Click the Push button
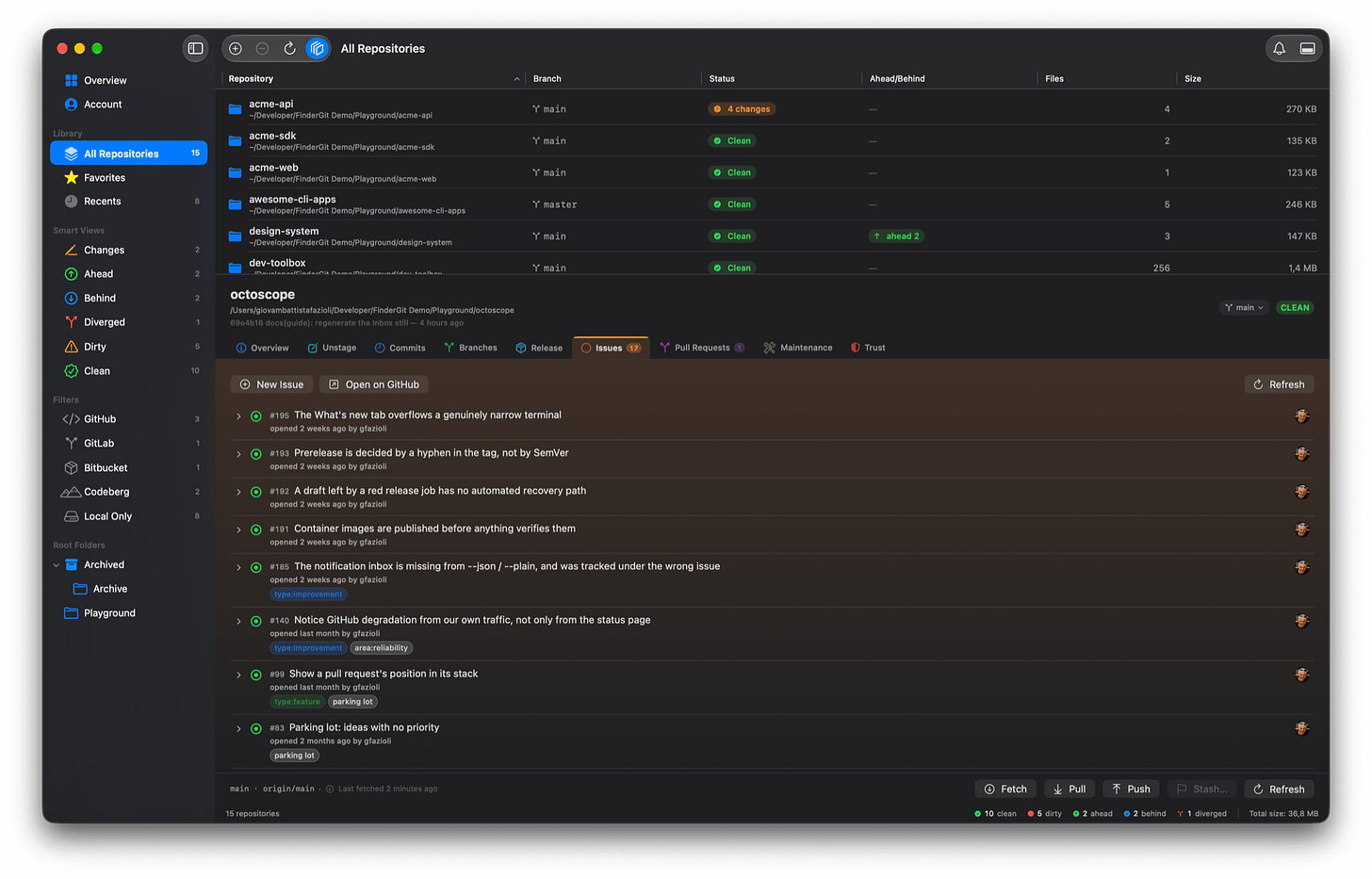The height and width of the screenshot is (879, 1372). tap(1131, 789)
